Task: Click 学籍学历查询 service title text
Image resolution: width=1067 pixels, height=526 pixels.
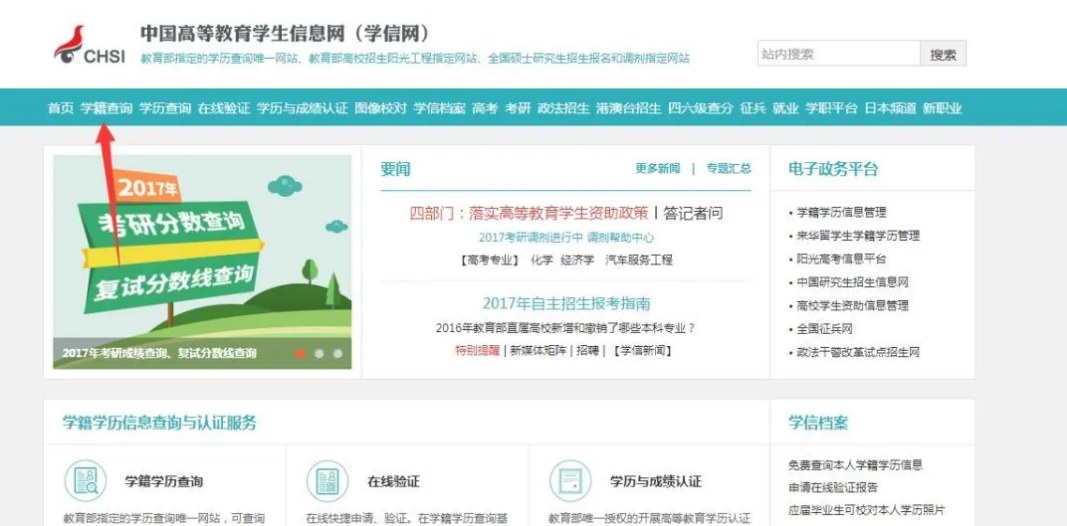Action: coord(164,482)
